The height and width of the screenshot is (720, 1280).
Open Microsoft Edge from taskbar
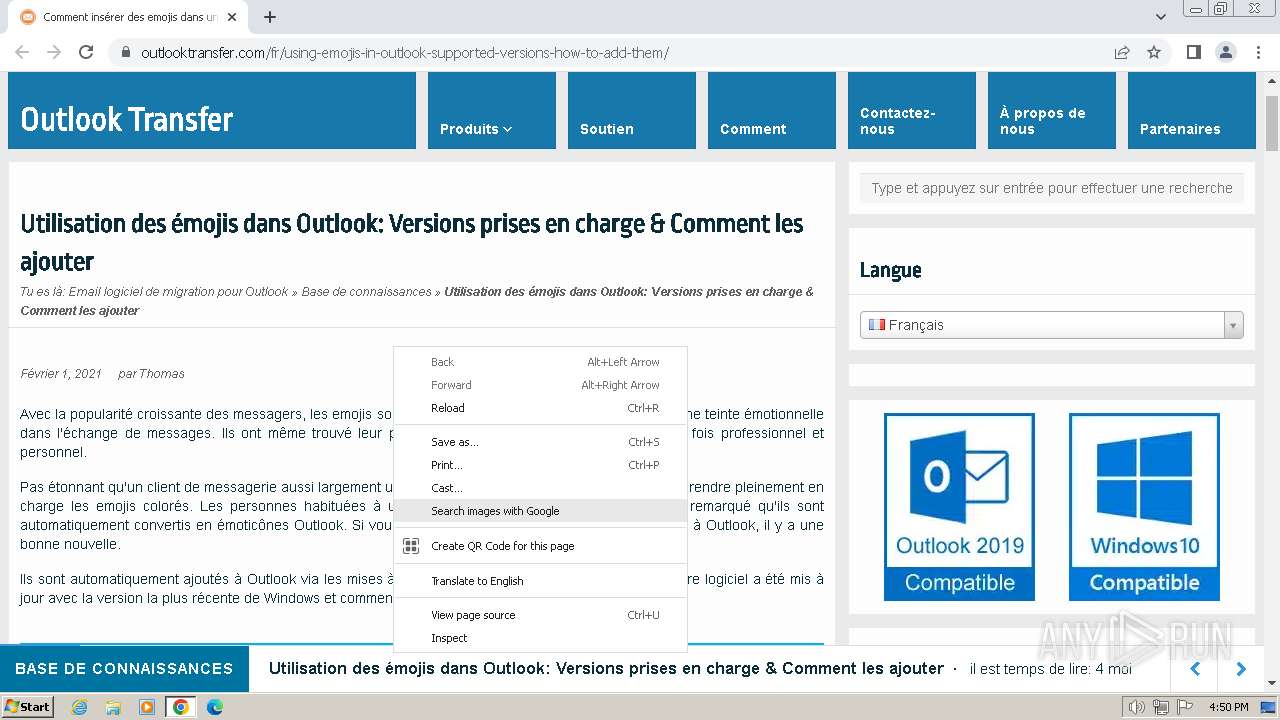[x=215, y=707]
